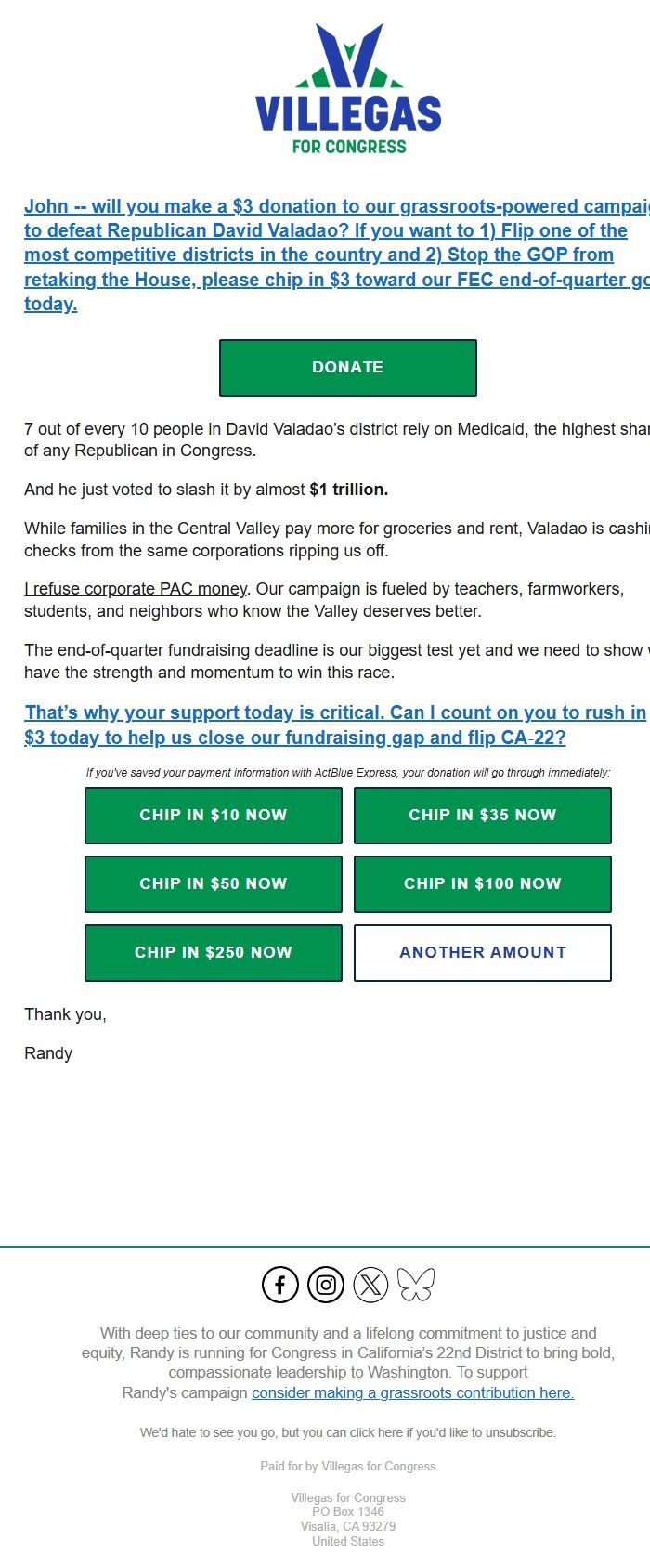Open the Instagram social icon
Viewport: 650px width, 1568px height.
point(326,1285)
